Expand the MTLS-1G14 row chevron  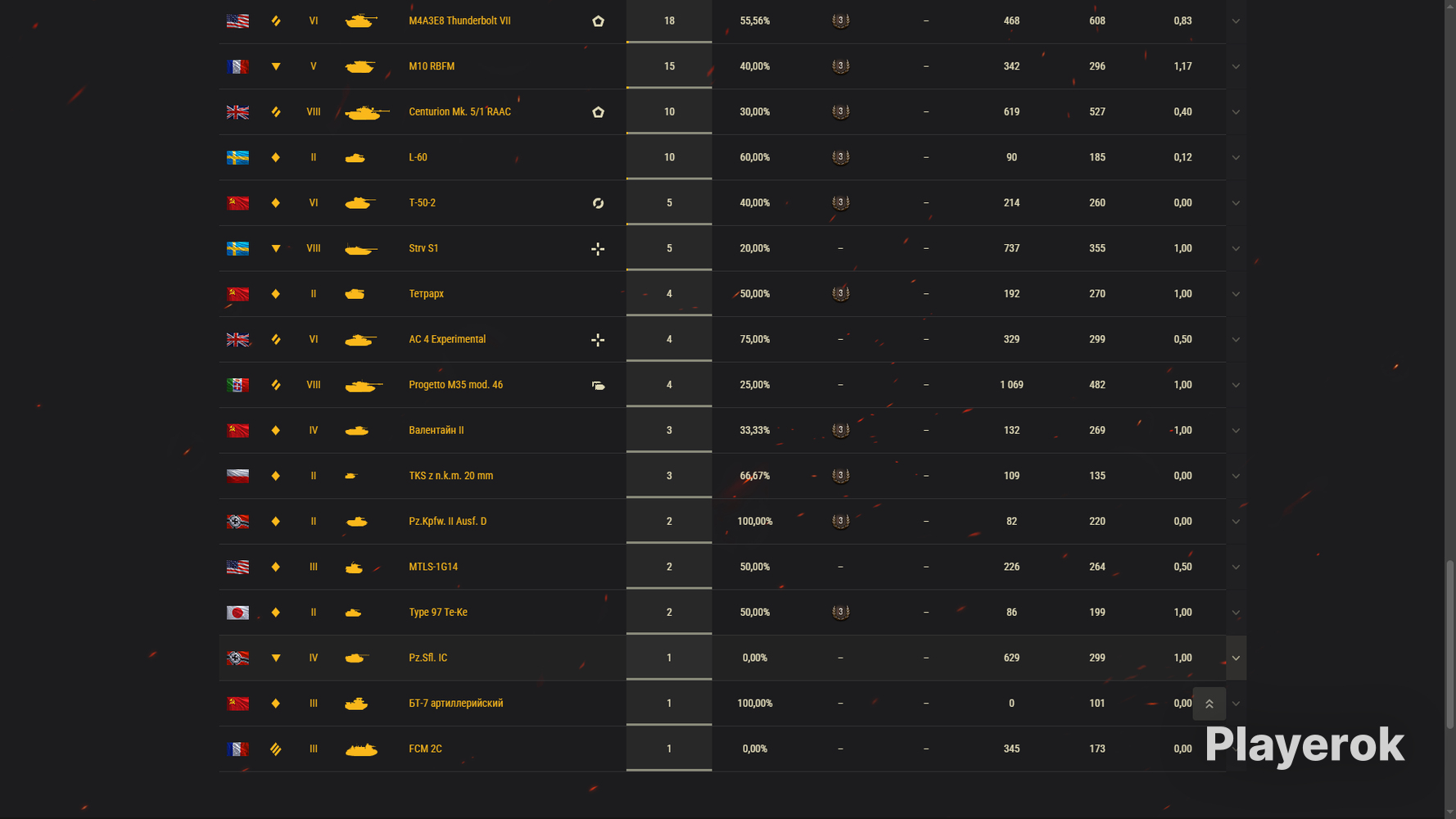(1236, 567)
